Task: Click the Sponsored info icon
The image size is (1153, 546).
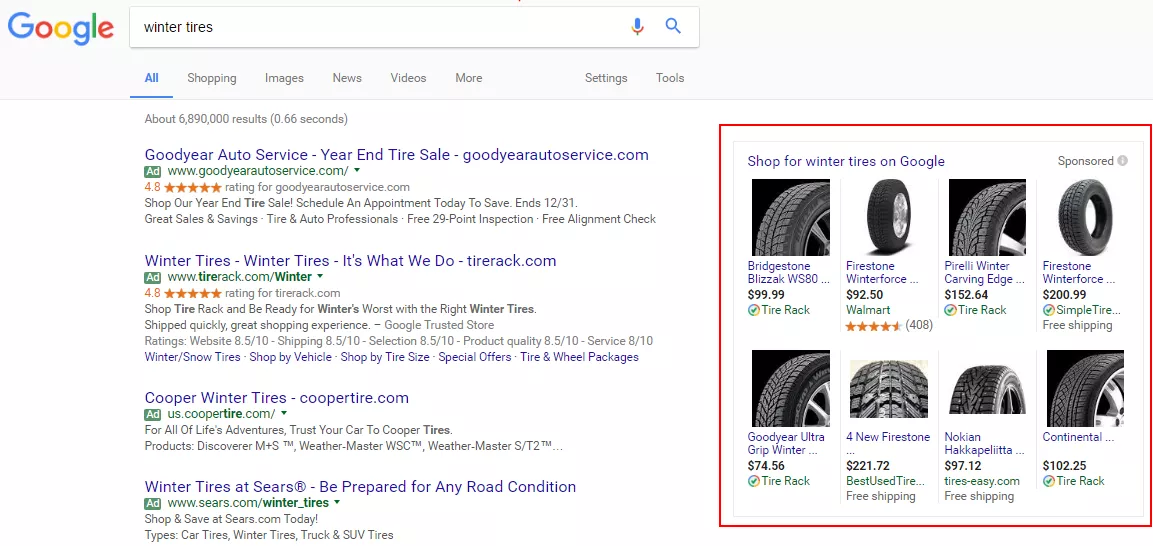Action: coord(1122,161)
